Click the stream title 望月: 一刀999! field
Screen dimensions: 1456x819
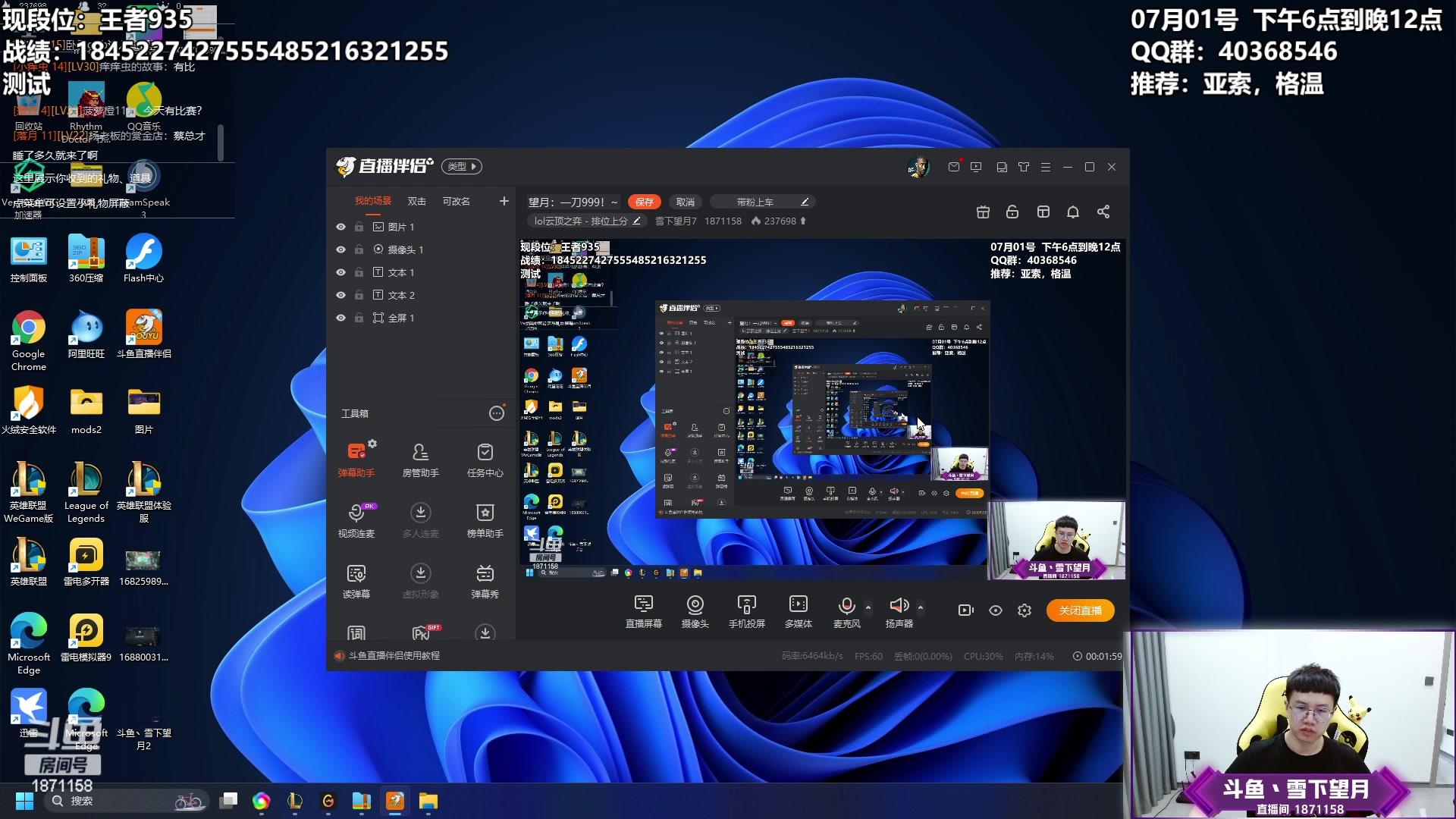pyautogui.click(x=573, y=202)
